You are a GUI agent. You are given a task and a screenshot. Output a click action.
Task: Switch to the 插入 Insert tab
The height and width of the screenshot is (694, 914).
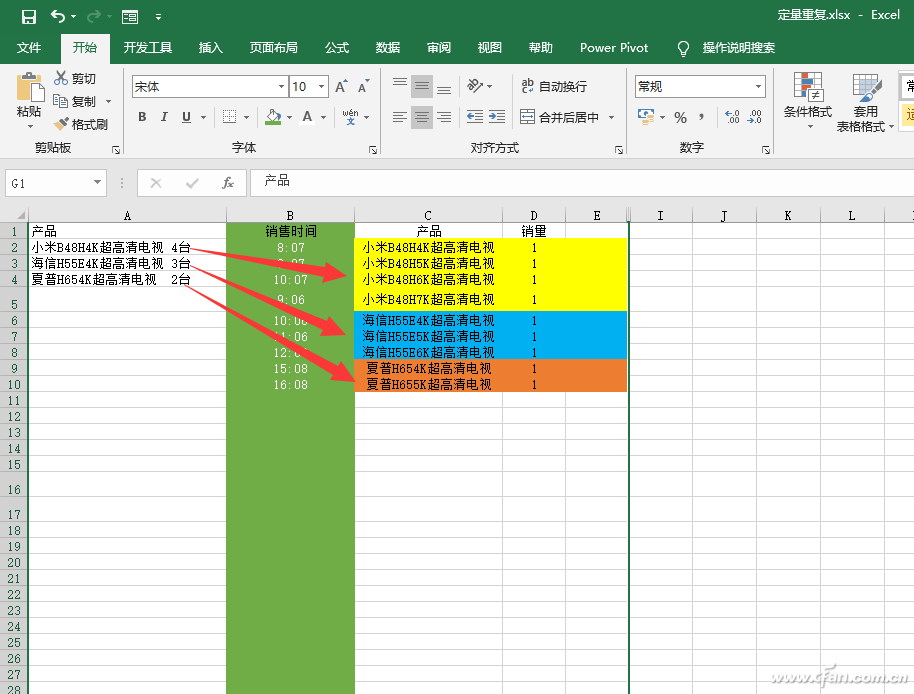[x=210, y=48]
